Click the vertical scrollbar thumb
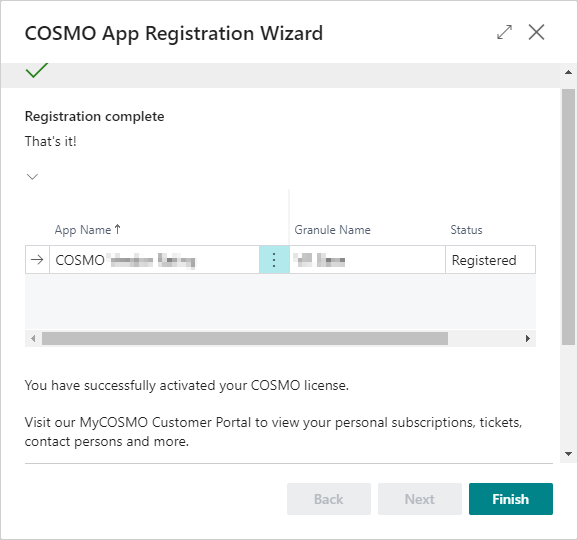The width and height of the screenshot is (578, 540). pos(568,217)
